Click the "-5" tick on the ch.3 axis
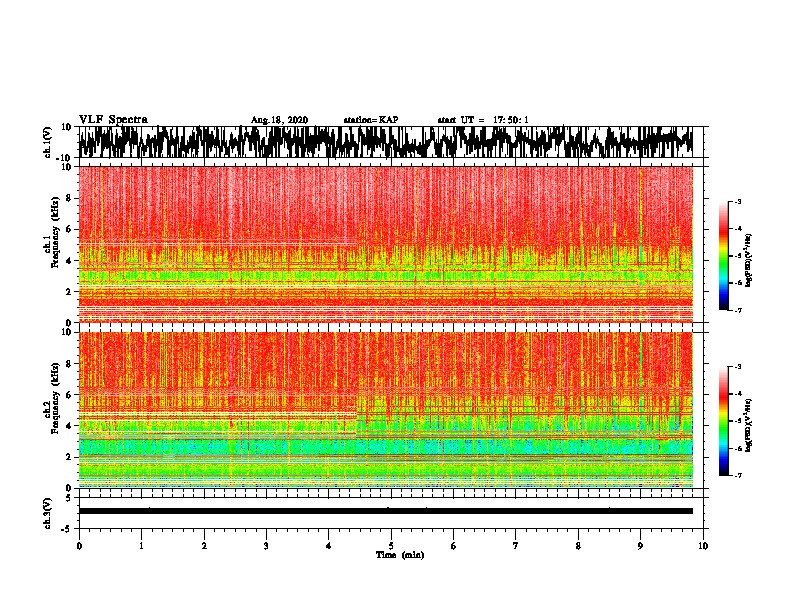The width and height of the screenshot is (792, 612). pyautogui.click(x=67, y=529)
